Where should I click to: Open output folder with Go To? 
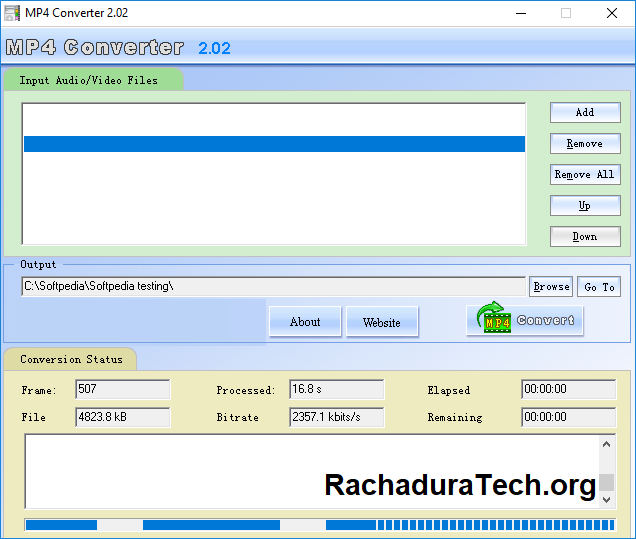[599, 287]
